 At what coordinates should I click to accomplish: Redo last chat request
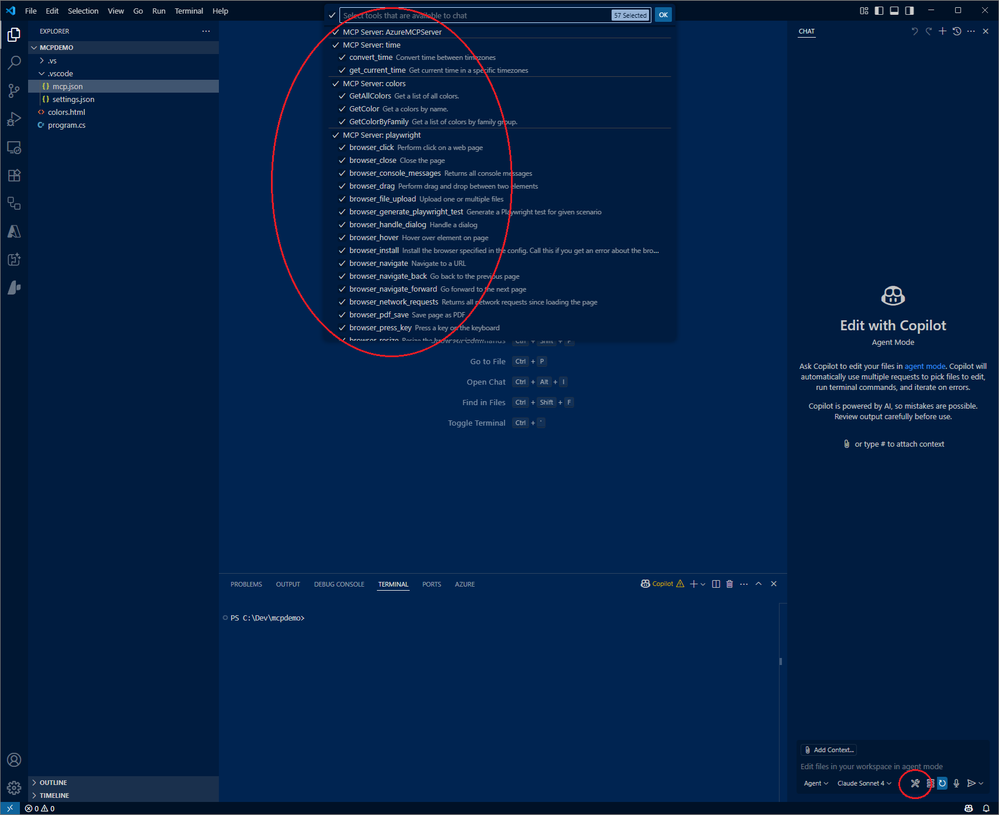point(928,31)
